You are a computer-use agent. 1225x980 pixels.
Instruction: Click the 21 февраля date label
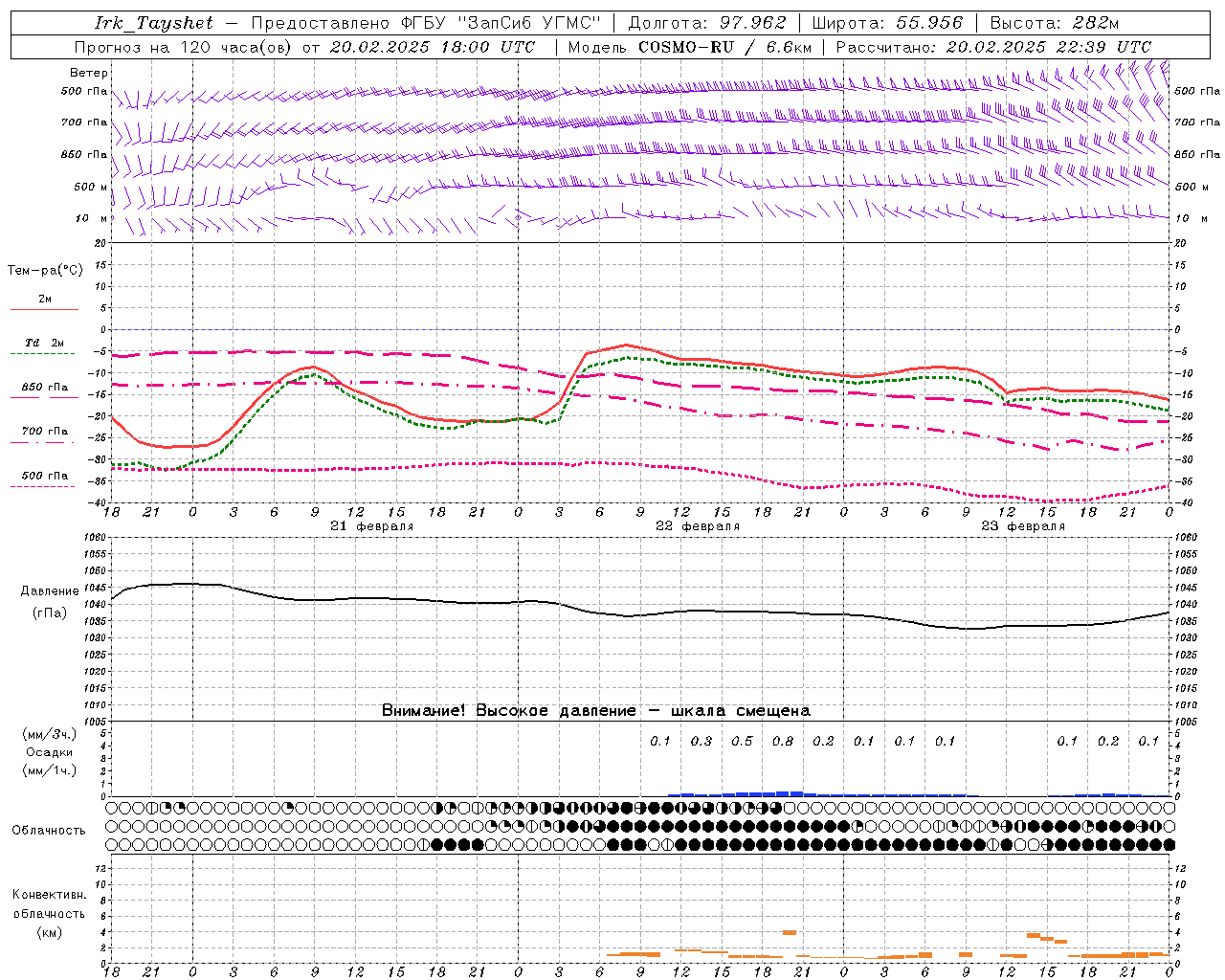371,526
